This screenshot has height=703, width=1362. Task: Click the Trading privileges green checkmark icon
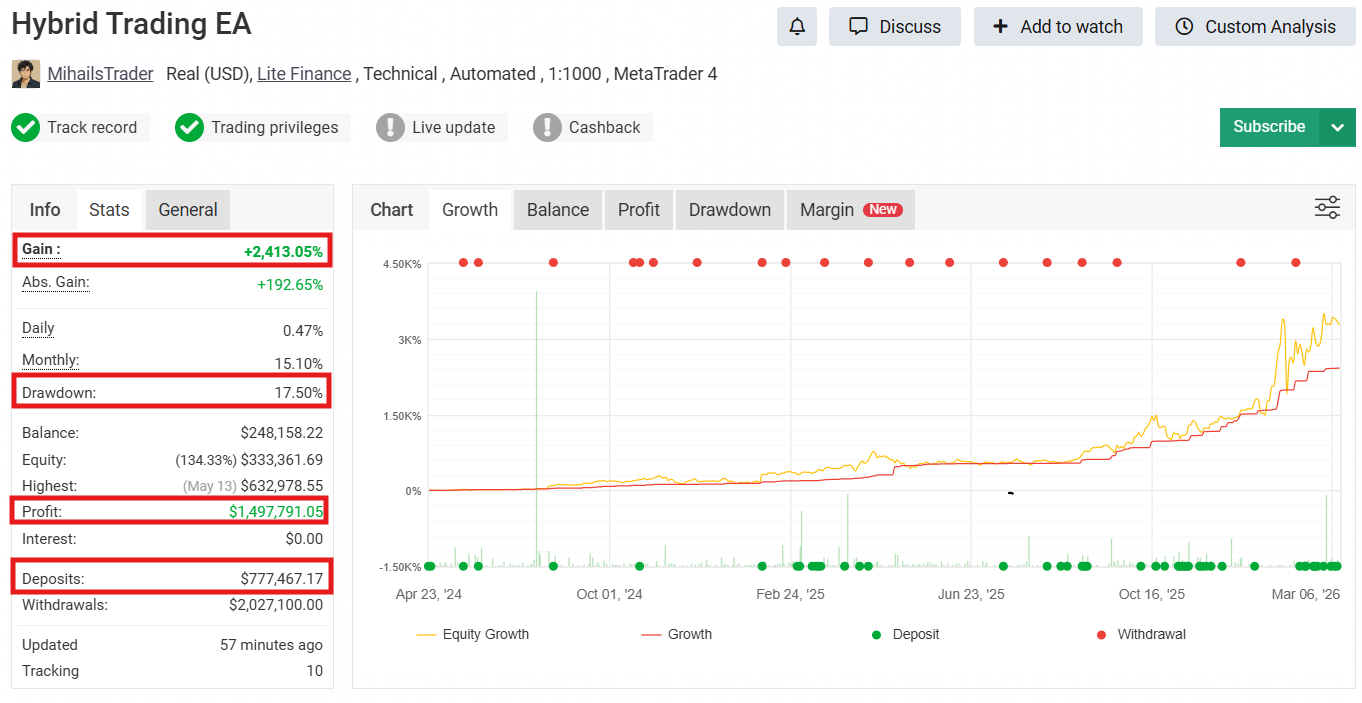pos(189,128)
